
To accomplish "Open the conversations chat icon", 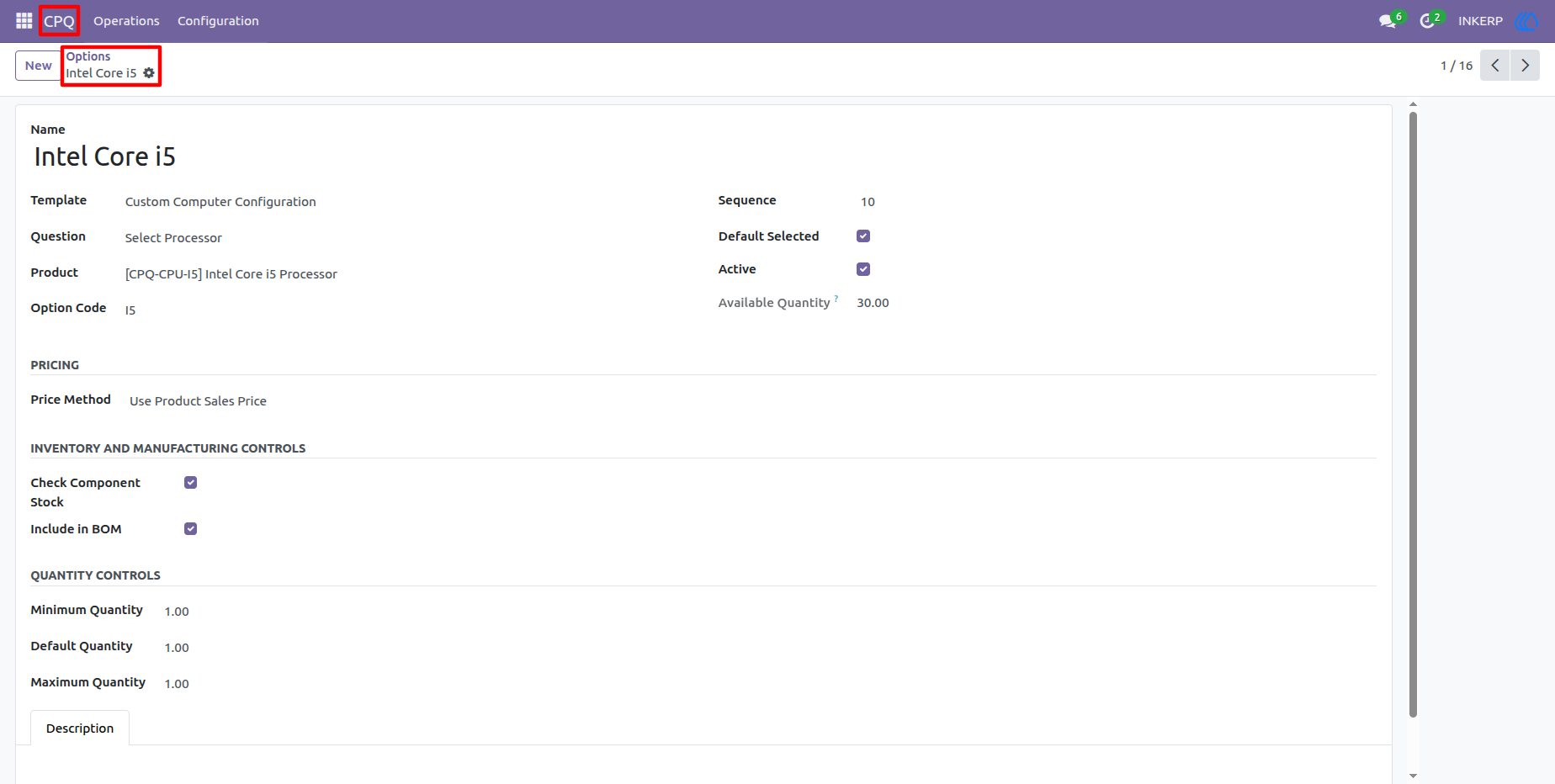I will (x=1388, y=21).
